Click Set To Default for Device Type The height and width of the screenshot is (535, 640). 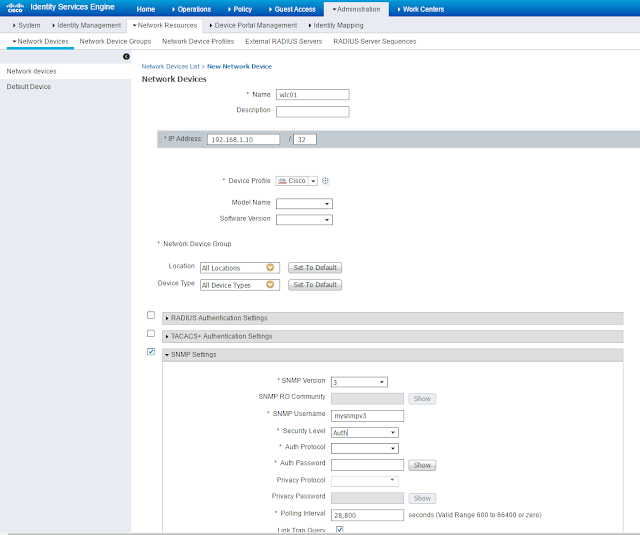(315, 284)
